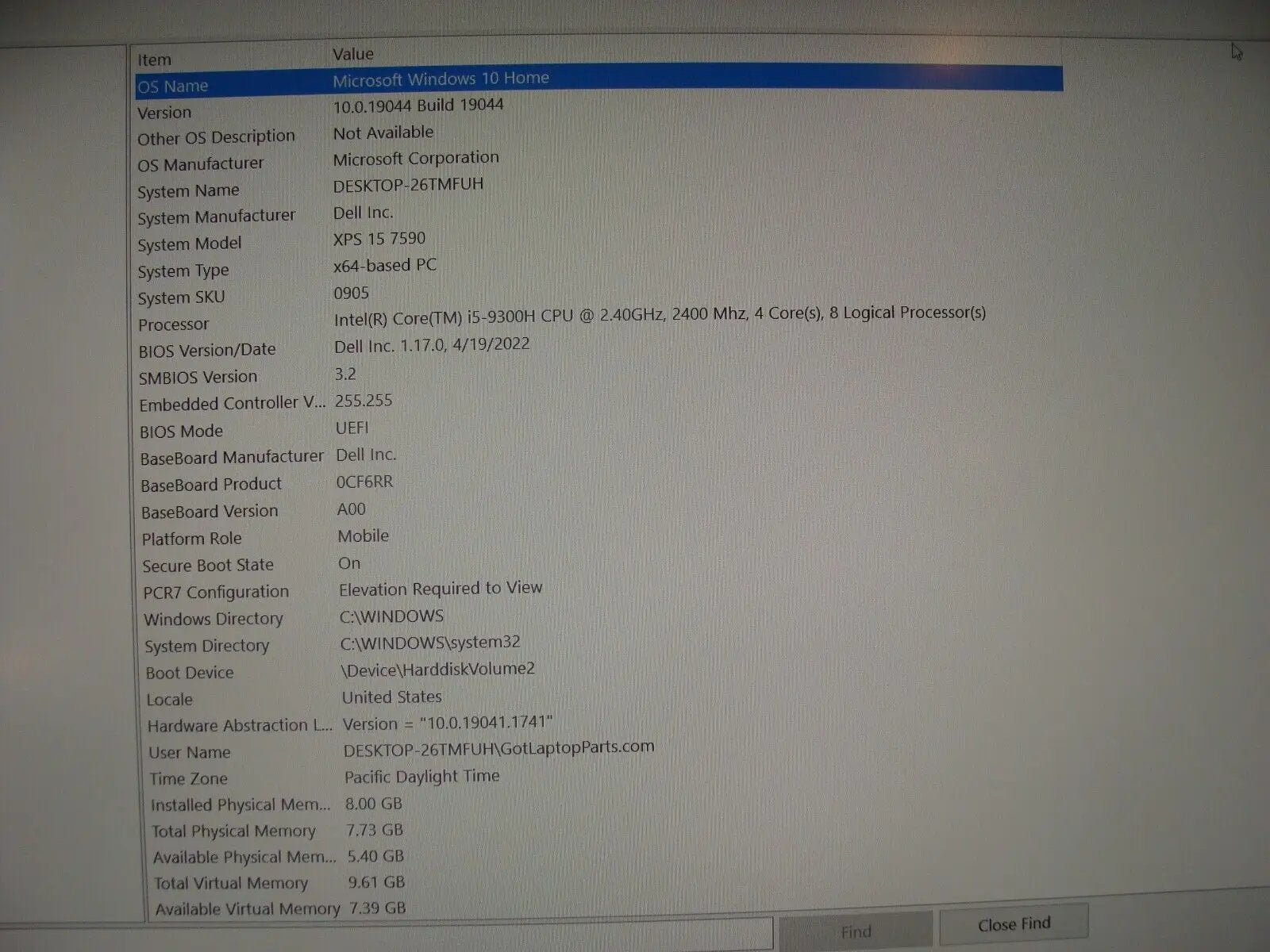Image resolution: width=1270 pixels, height=952 pixels.
Task: Select the Time Zone row label
Action: coord(188,779)
